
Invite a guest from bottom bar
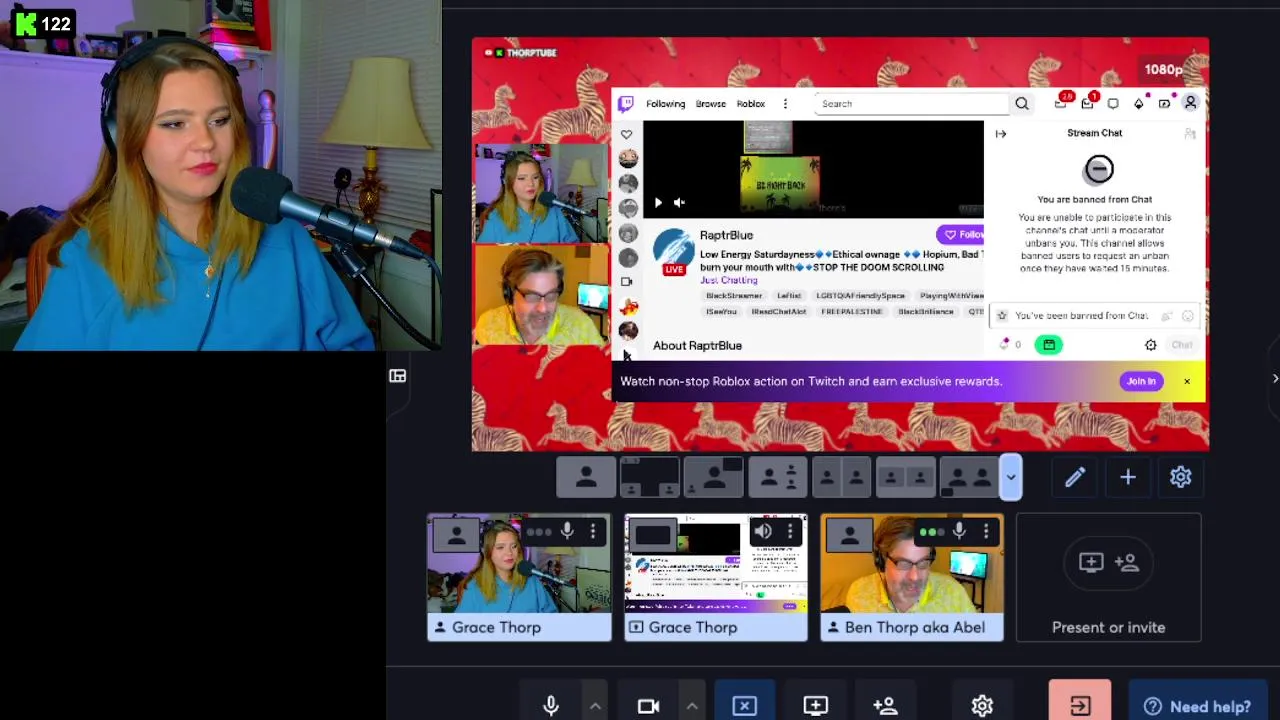click(885, 706)
